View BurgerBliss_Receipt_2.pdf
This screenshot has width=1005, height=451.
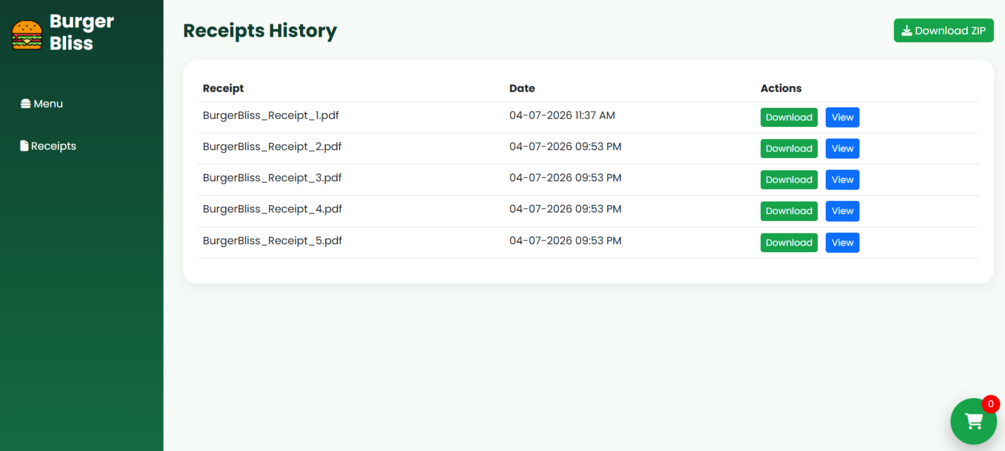coord(842,149)
